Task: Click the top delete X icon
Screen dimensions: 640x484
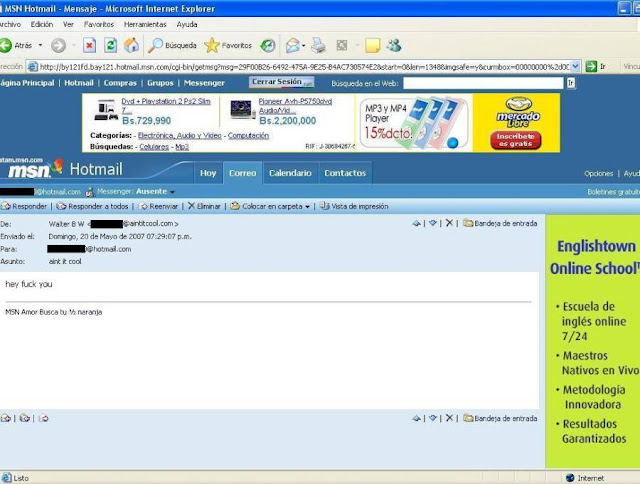Action: pyautogui.click(x=449, y=223)
